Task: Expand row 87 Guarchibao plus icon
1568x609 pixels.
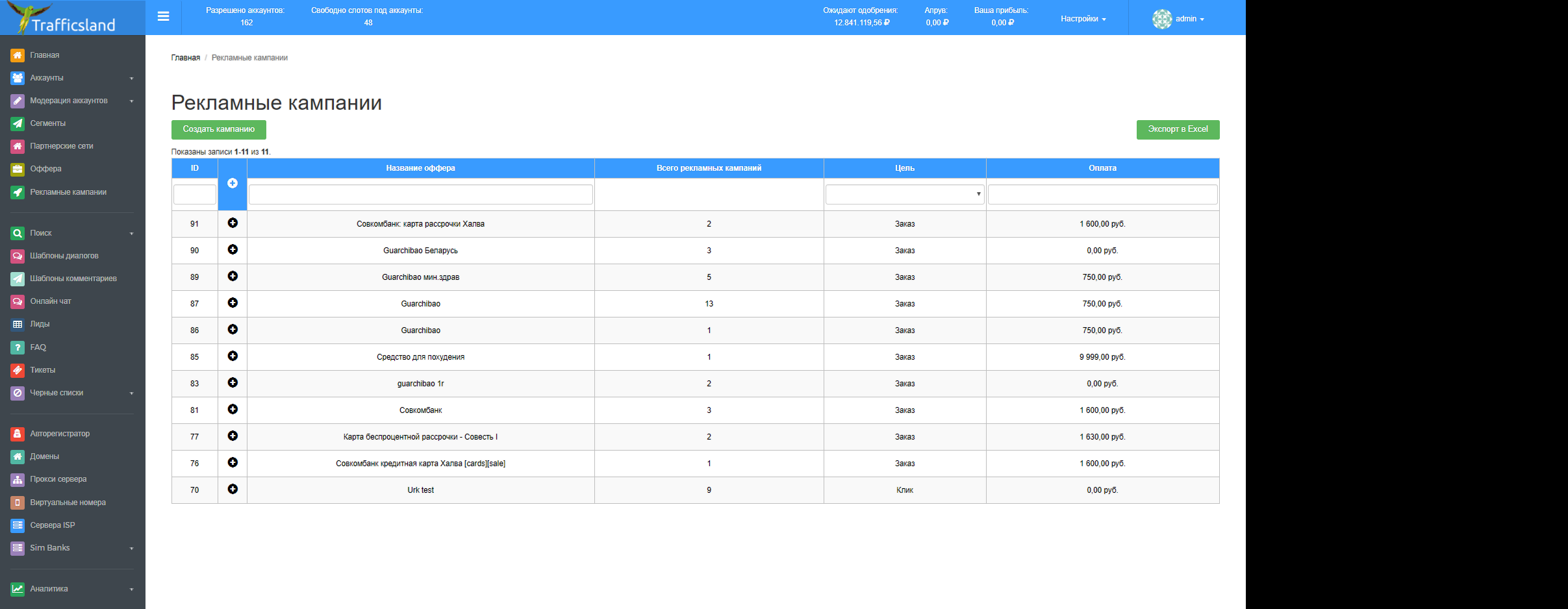Action: coord(233,303)
